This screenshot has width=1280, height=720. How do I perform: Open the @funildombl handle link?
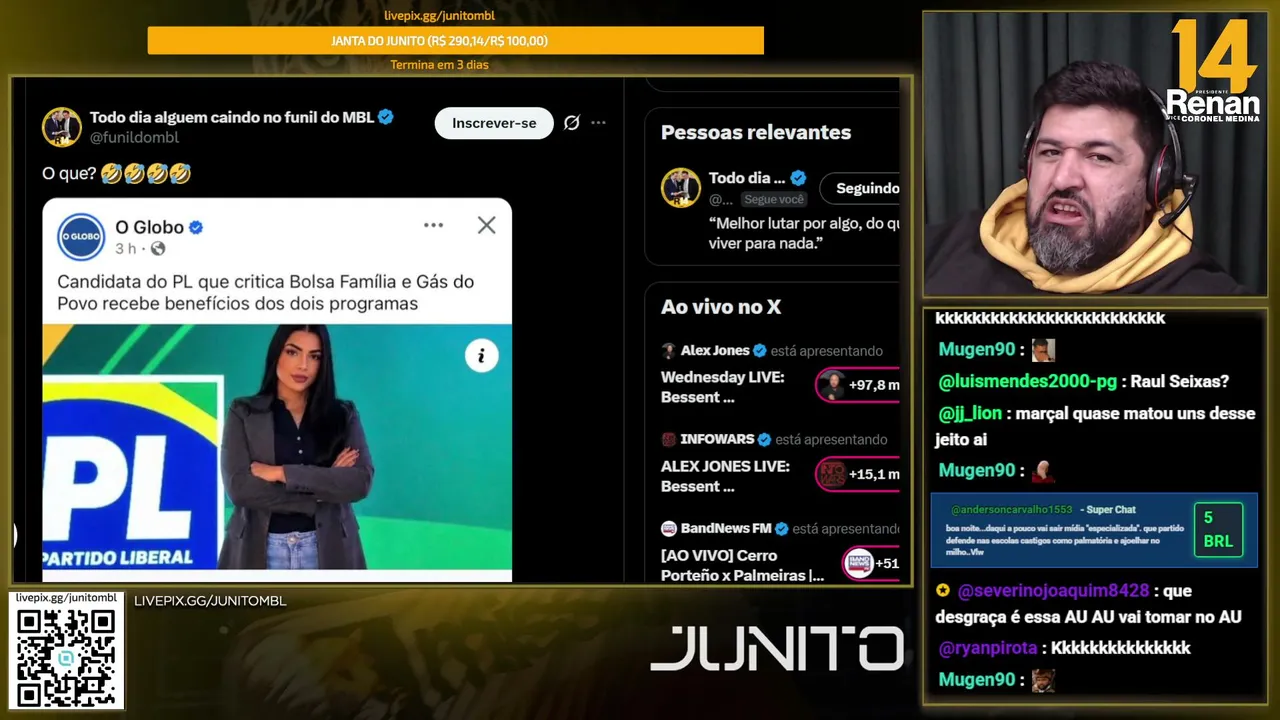(135, 138)
